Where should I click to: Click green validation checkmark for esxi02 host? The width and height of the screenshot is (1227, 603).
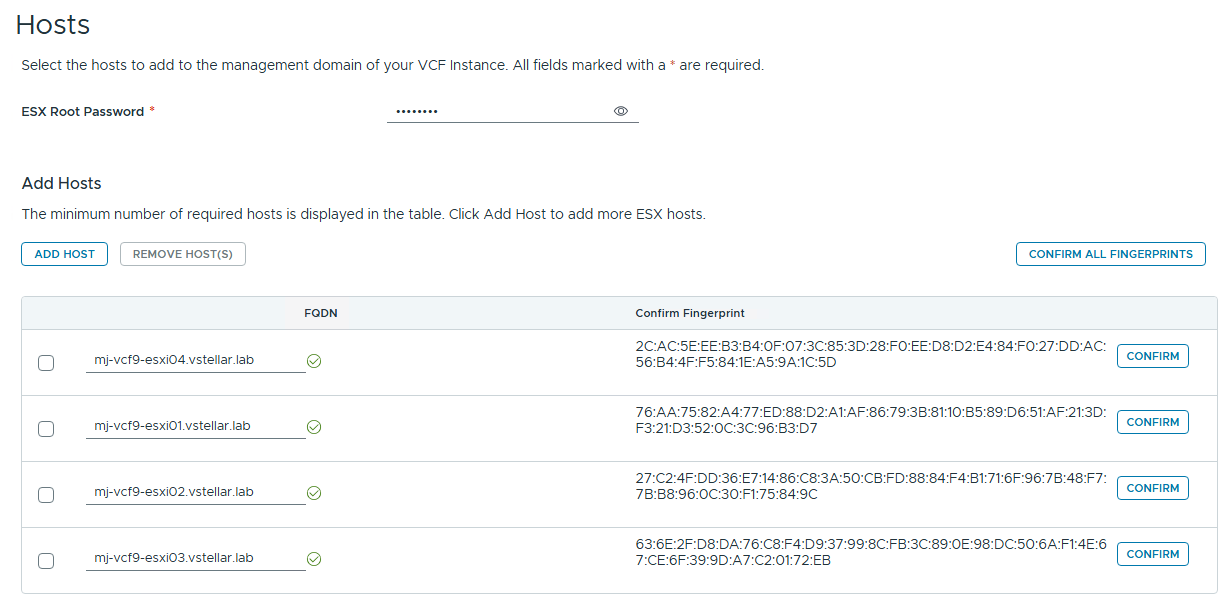tap(314, 493)
